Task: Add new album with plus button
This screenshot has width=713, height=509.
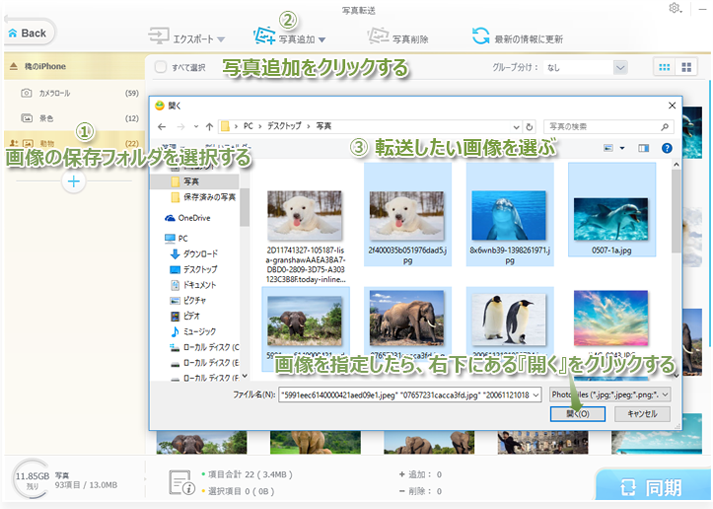Action: pos(74,181)
